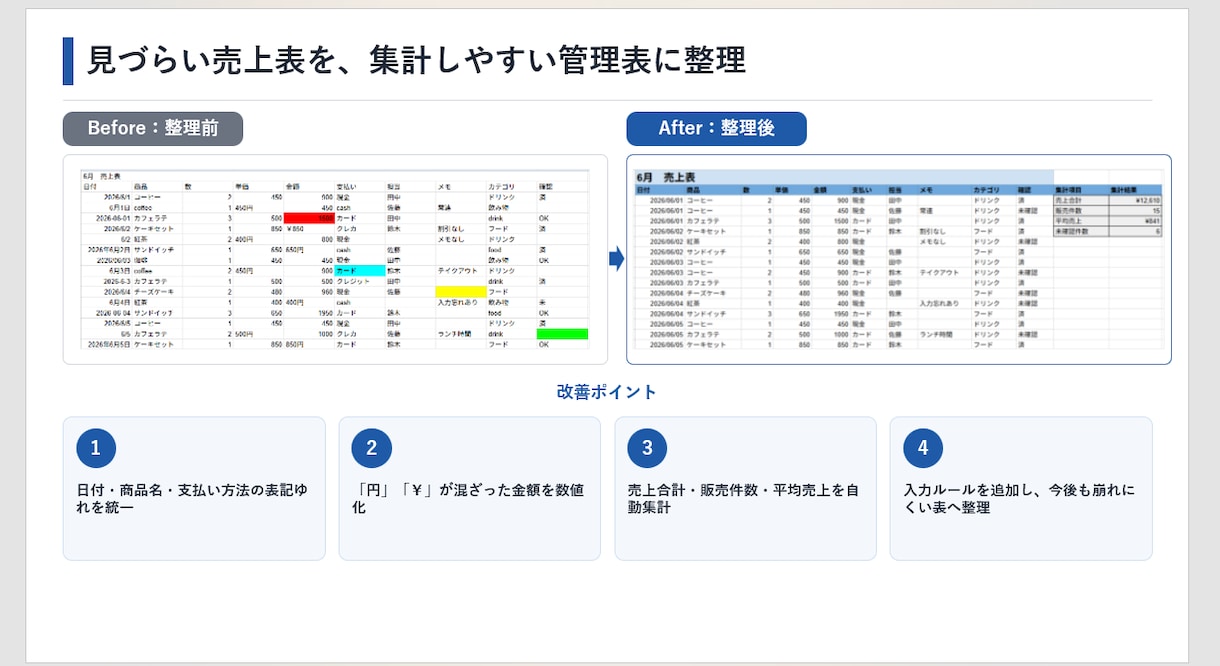The width and height of the screenshot is (1220, 666).
Task: Click 入力忘れあり memo in Before table
Action: 459,302
